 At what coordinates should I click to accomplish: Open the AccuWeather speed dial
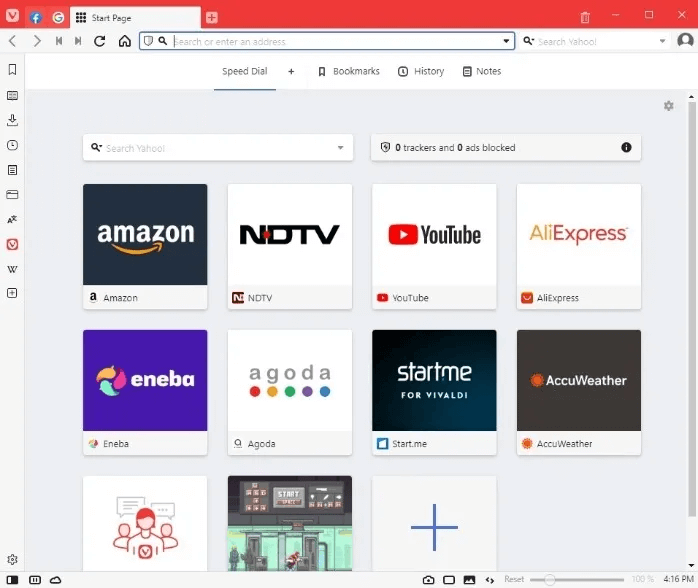(x=579, y=393)
